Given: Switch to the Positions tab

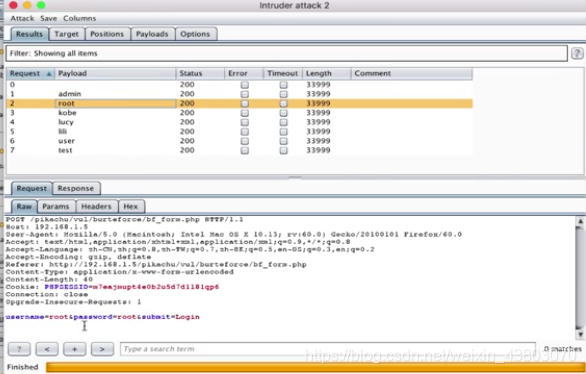Looking at the screenshot, I should pos(107,34).
